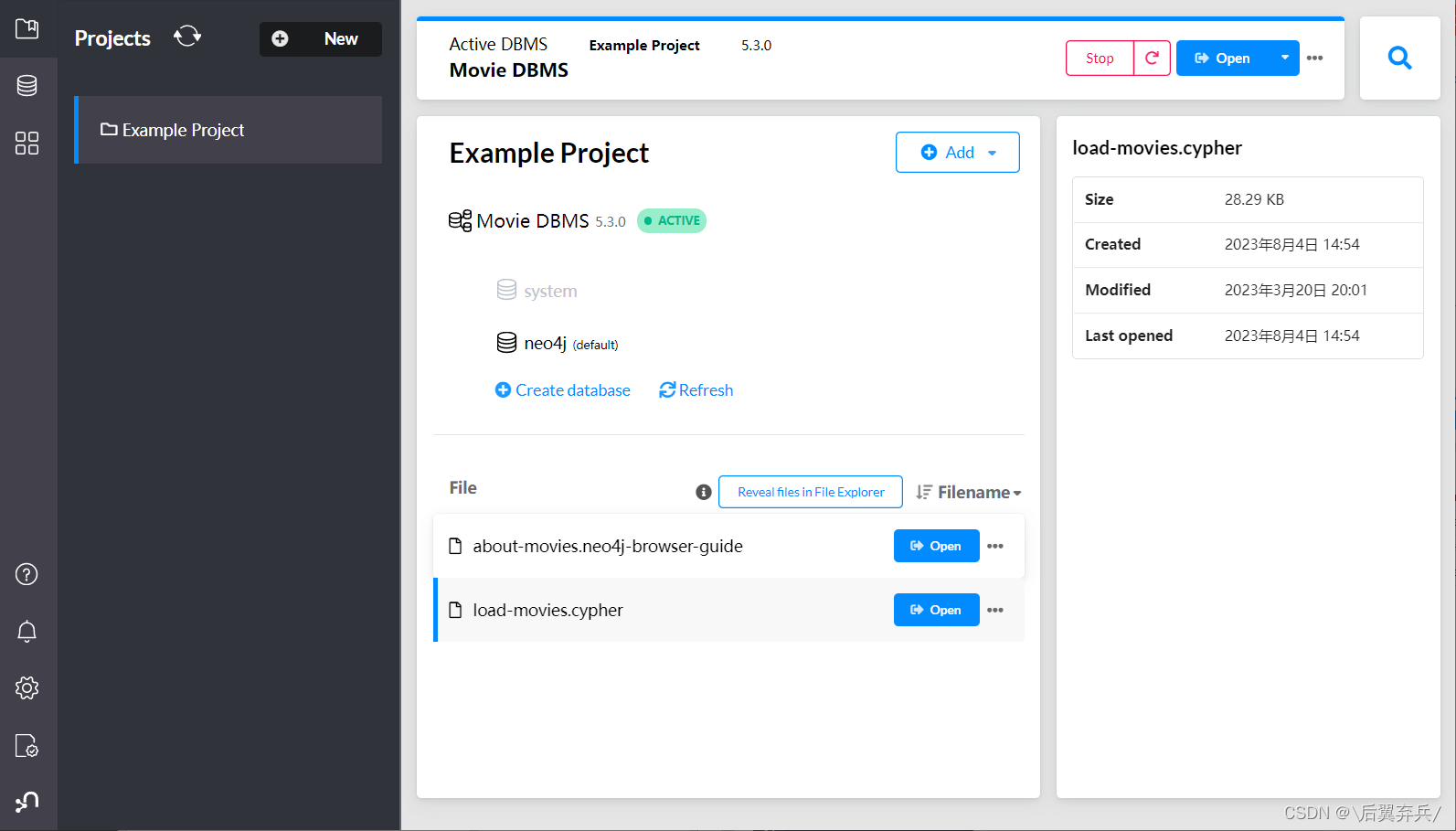Select the load-movies.cypher file row
Viewport: 1456px width, 831px height.
[x=728, y=610]
